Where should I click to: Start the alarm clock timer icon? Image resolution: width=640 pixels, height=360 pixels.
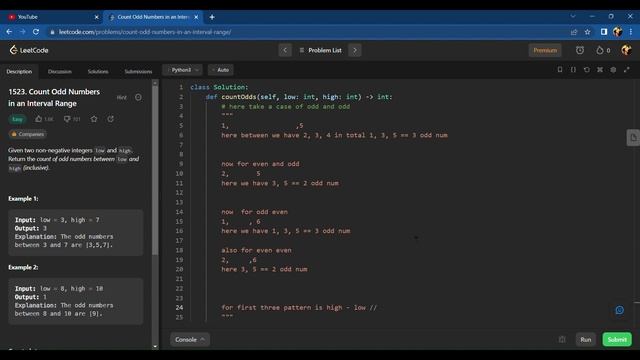click(580, 50)
